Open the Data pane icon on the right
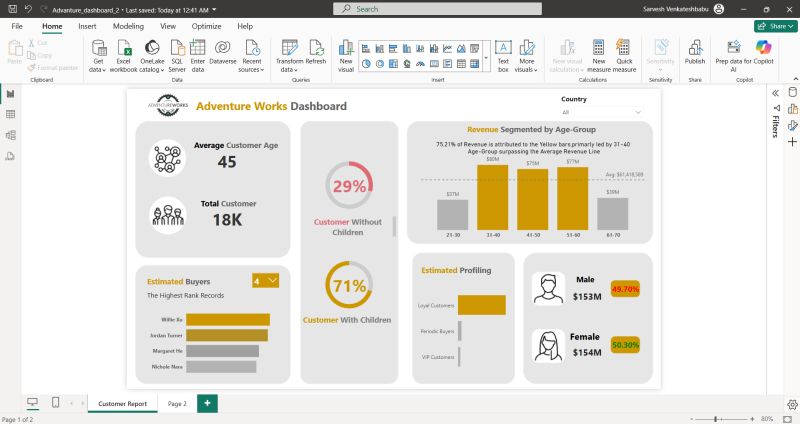 792,92
